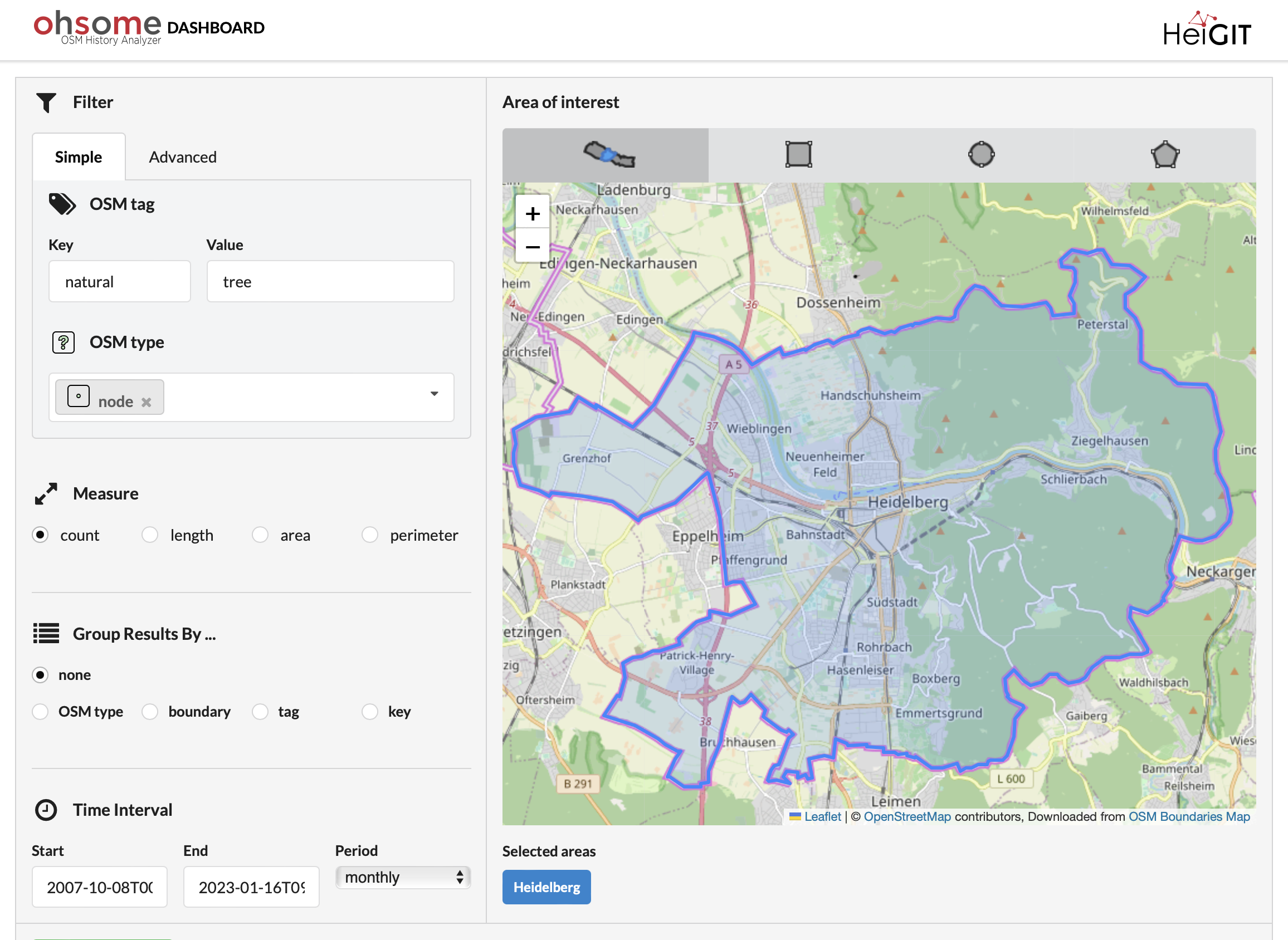Viewport: 1288px width, 940px height.
Task: Click the Handschuhsheim label on the map
Action: pyautogui.click(x=870, y=395)
